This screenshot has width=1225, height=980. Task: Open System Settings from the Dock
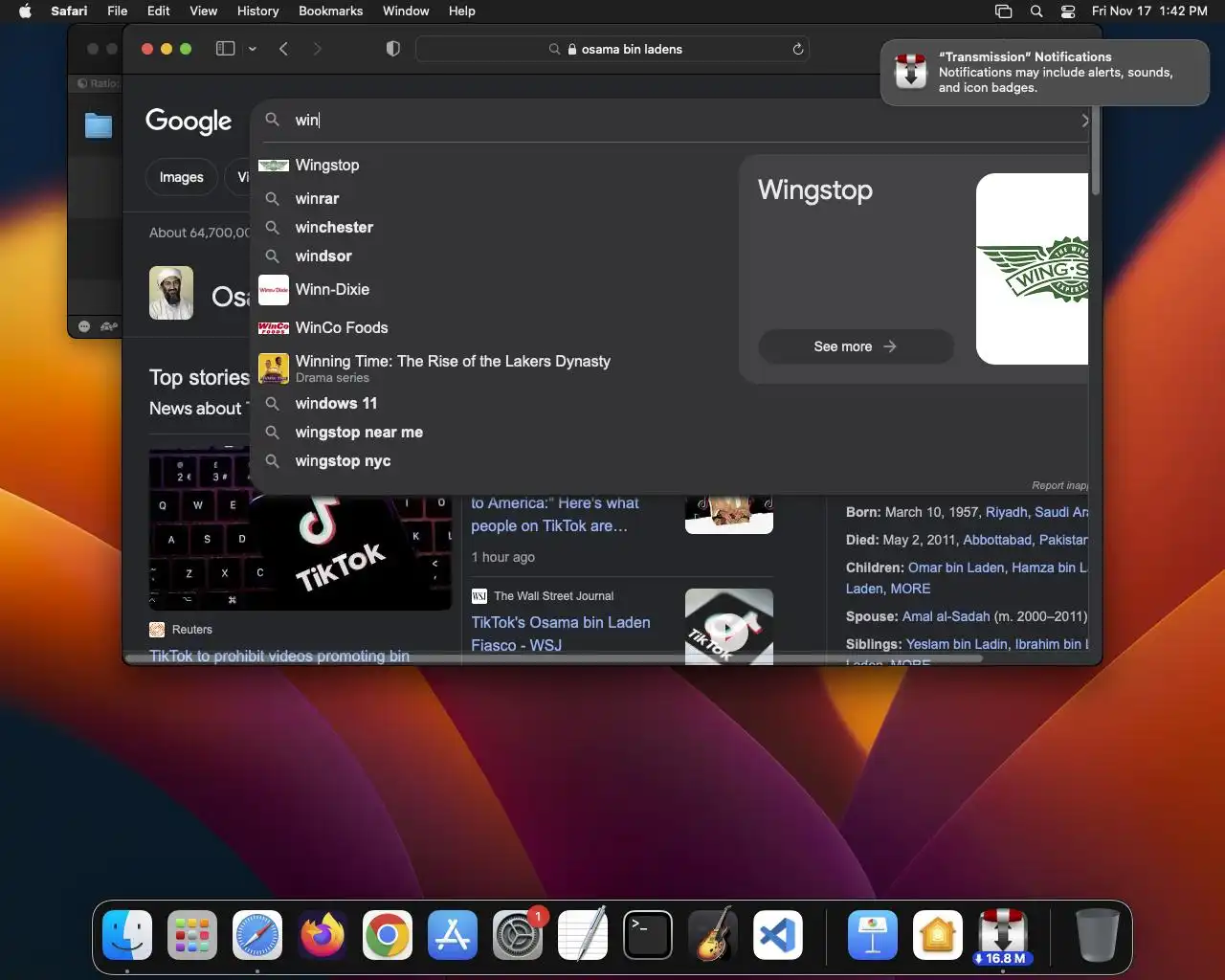(518, 935)
